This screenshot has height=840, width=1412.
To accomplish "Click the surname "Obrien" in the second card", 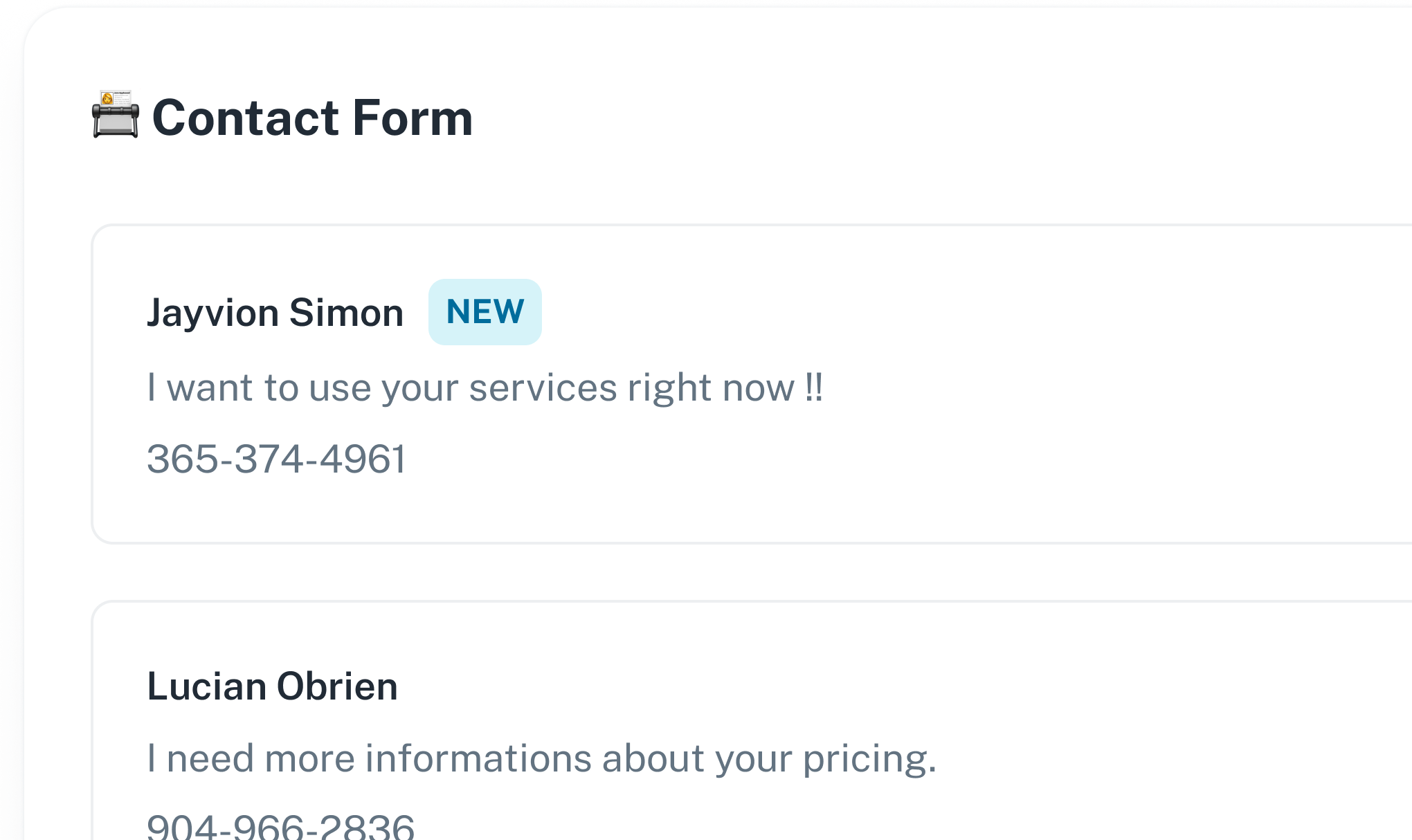I will [337, 686].
